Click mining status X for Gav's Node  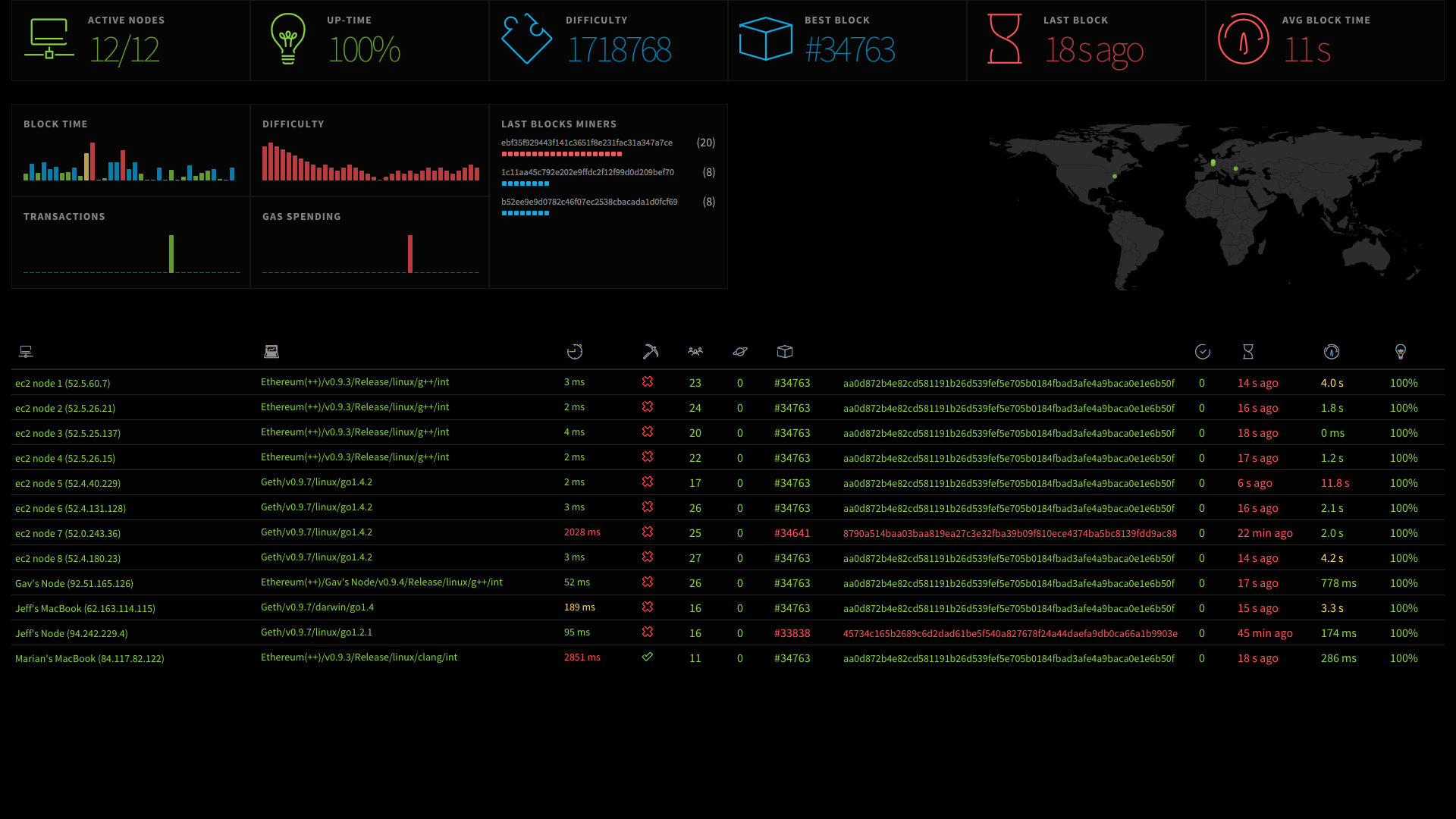[648, 582]
